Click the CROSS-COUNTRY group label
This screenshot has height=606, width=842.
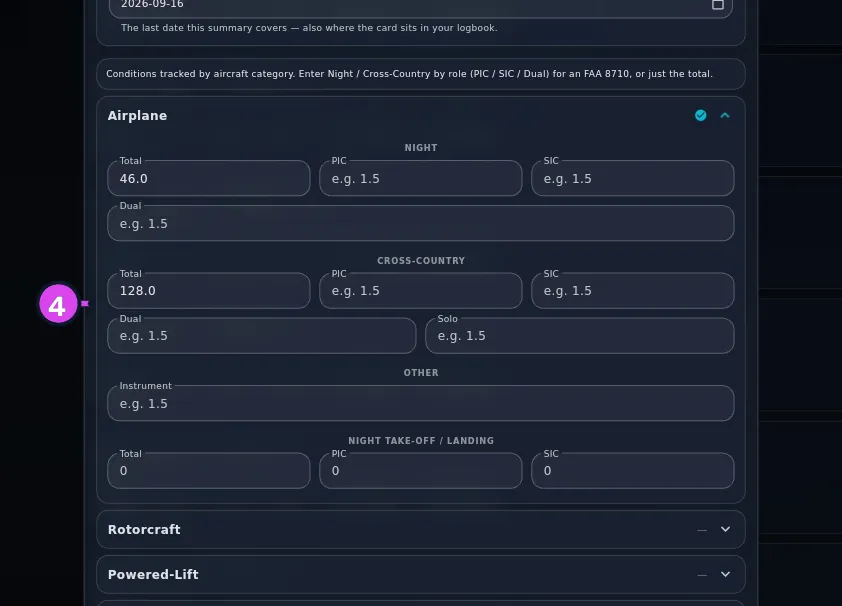tap(420, 260)
